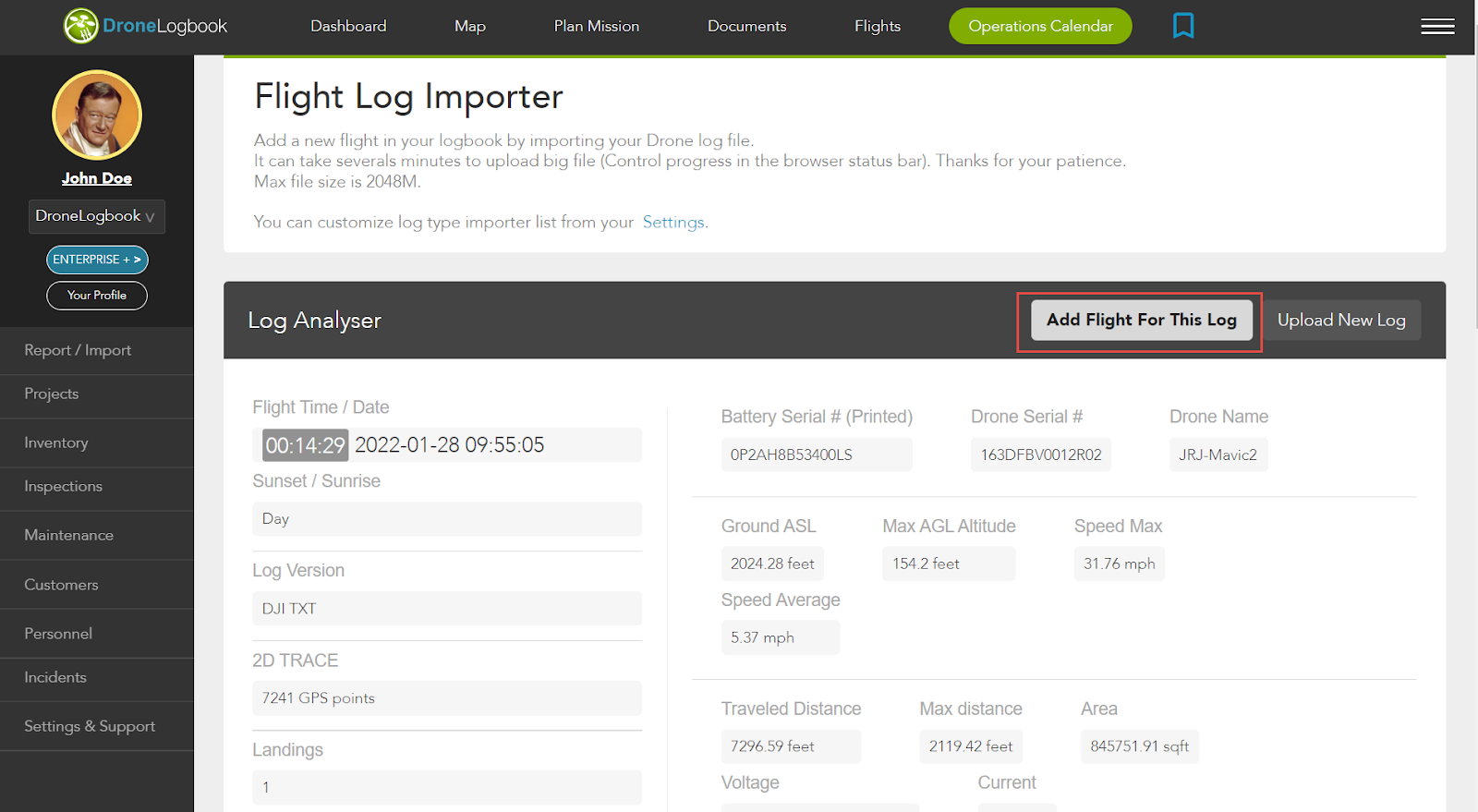Go to Maintenance in the sidebar

(97, 535)
